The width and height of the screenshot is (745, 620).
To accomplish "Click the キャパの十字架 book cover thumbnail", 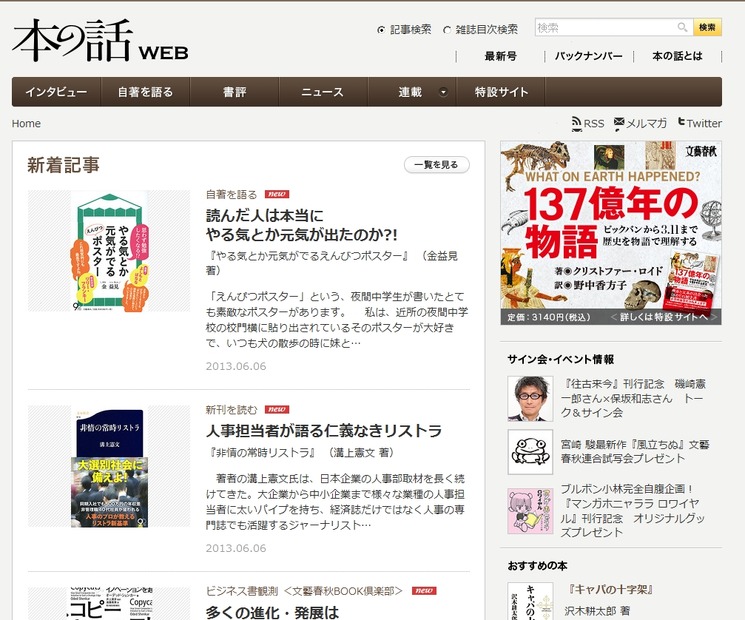I will pos(530,601).
